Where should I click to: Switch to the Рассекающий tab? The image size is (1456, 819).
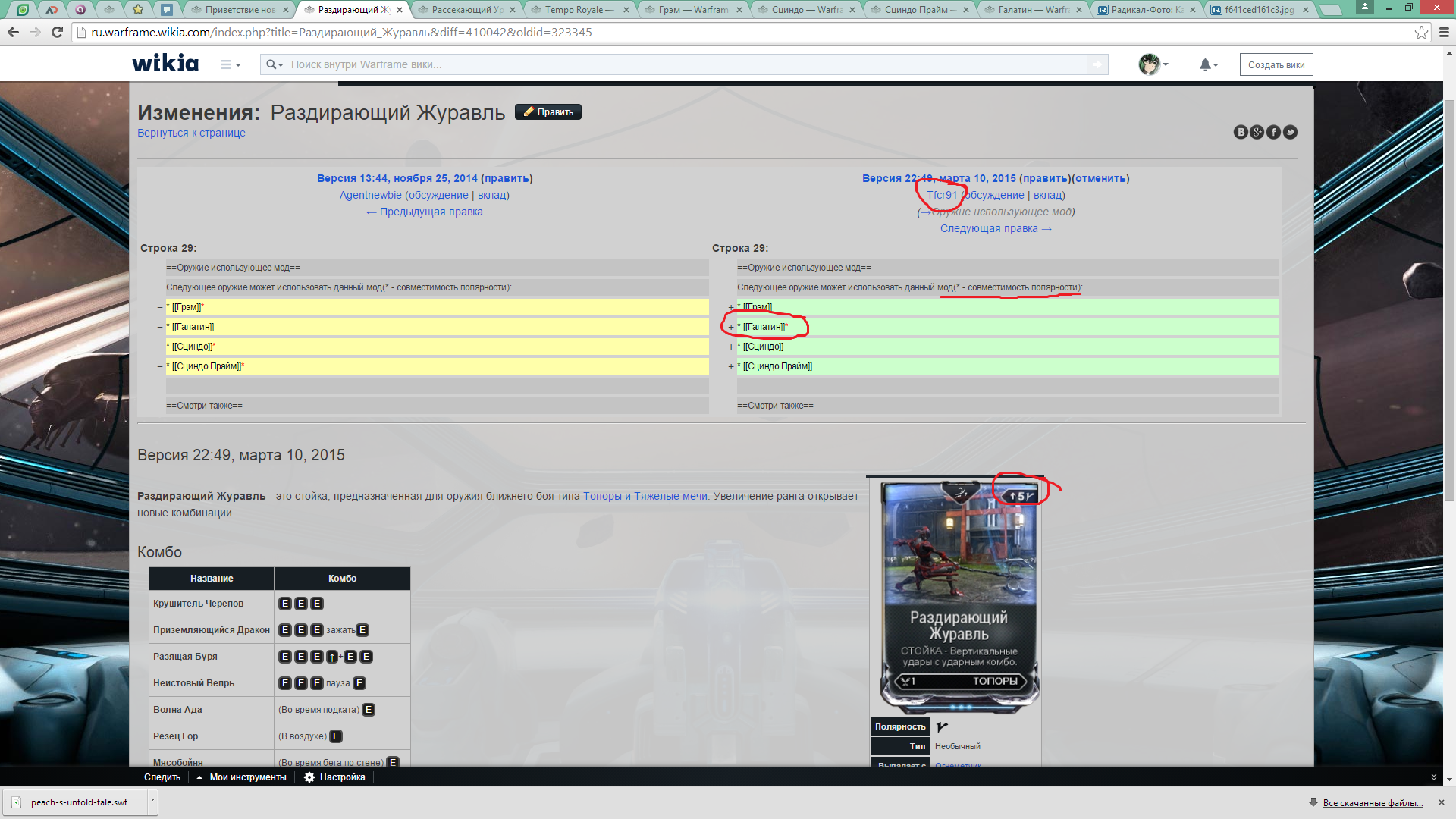click(466, 10)
